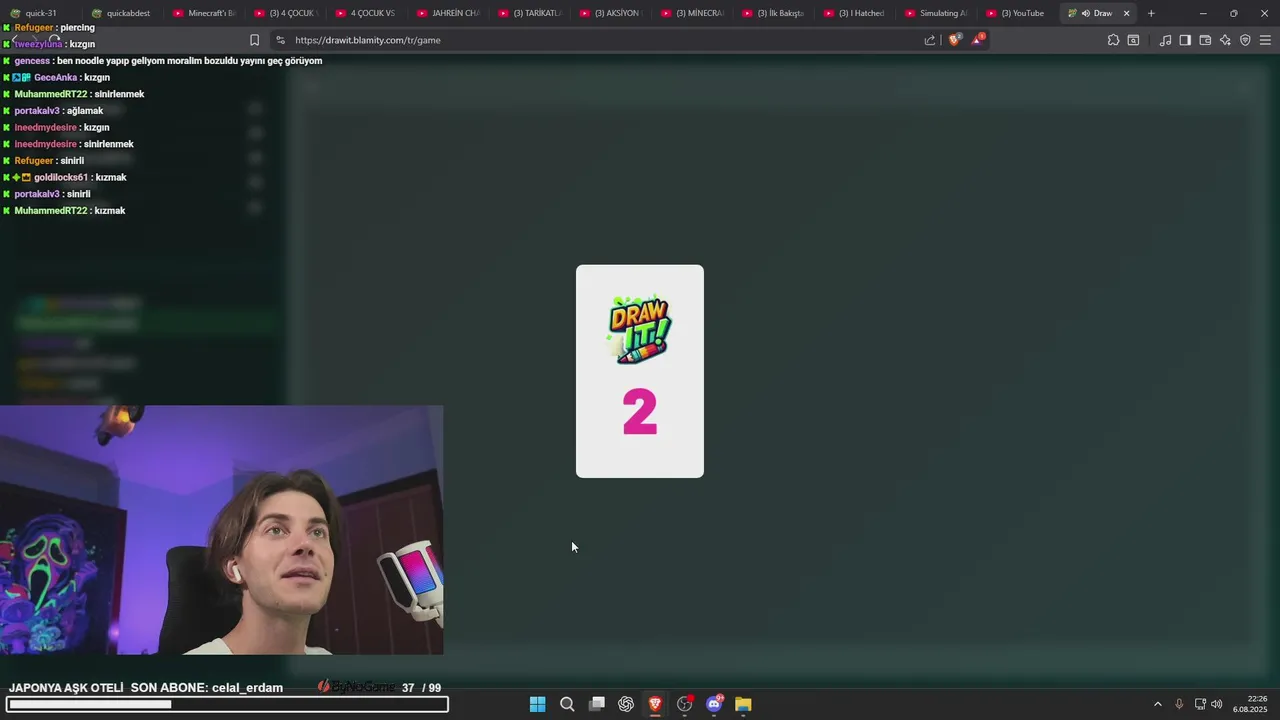Click the share page icon
Screen dimensions: 1280x720
coord(930,40)
